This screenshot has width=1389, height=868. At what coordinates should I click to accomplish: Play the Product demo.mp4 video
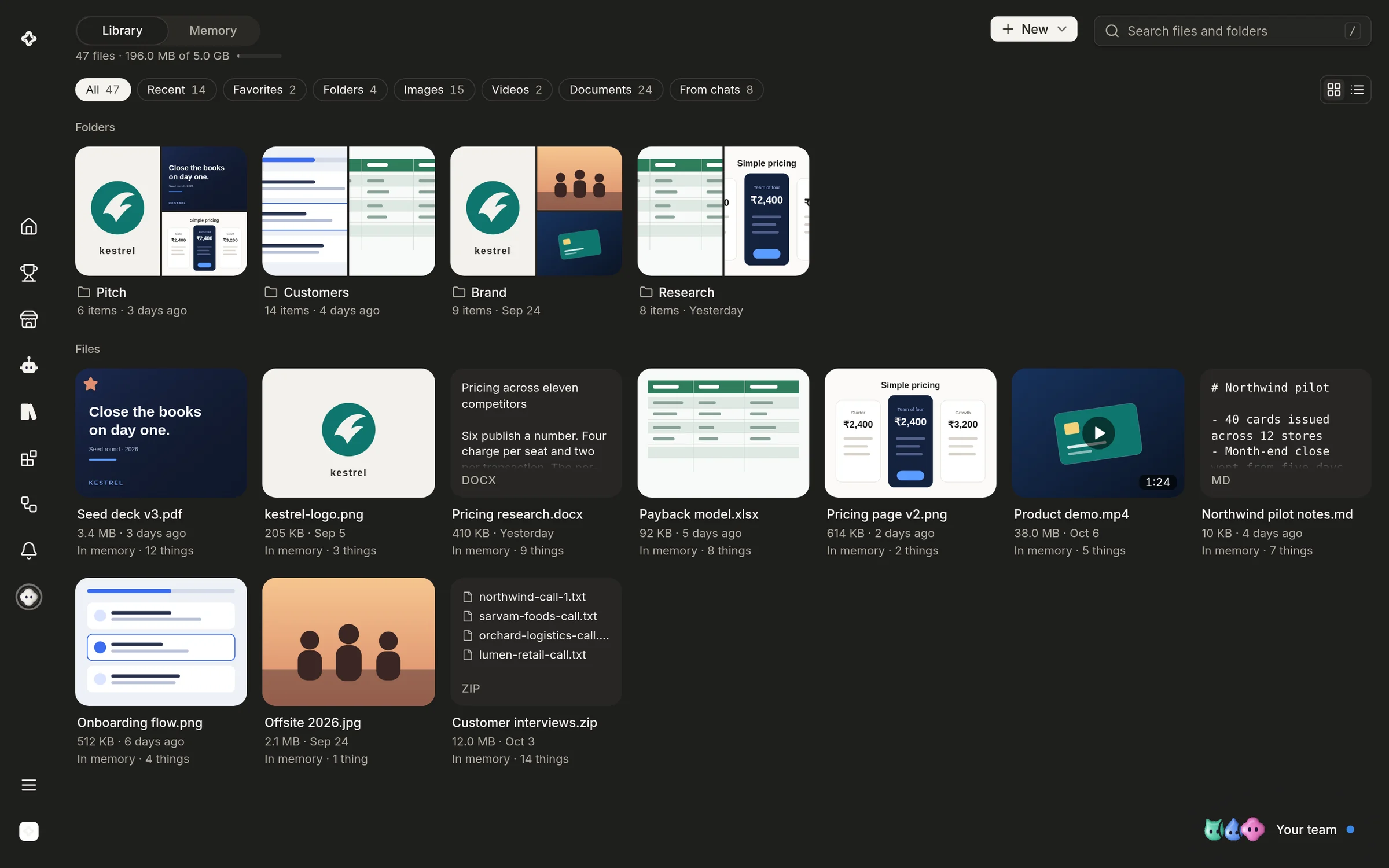pyautogui.click(x=1098, y=433)
